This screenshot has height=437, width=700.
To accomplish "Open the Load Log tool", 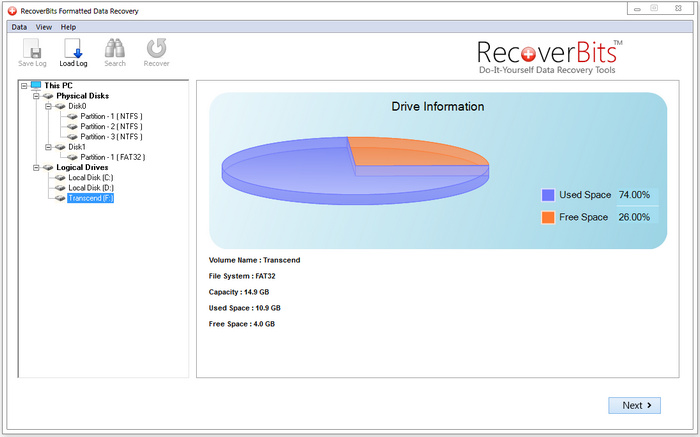I will [73, 52].
